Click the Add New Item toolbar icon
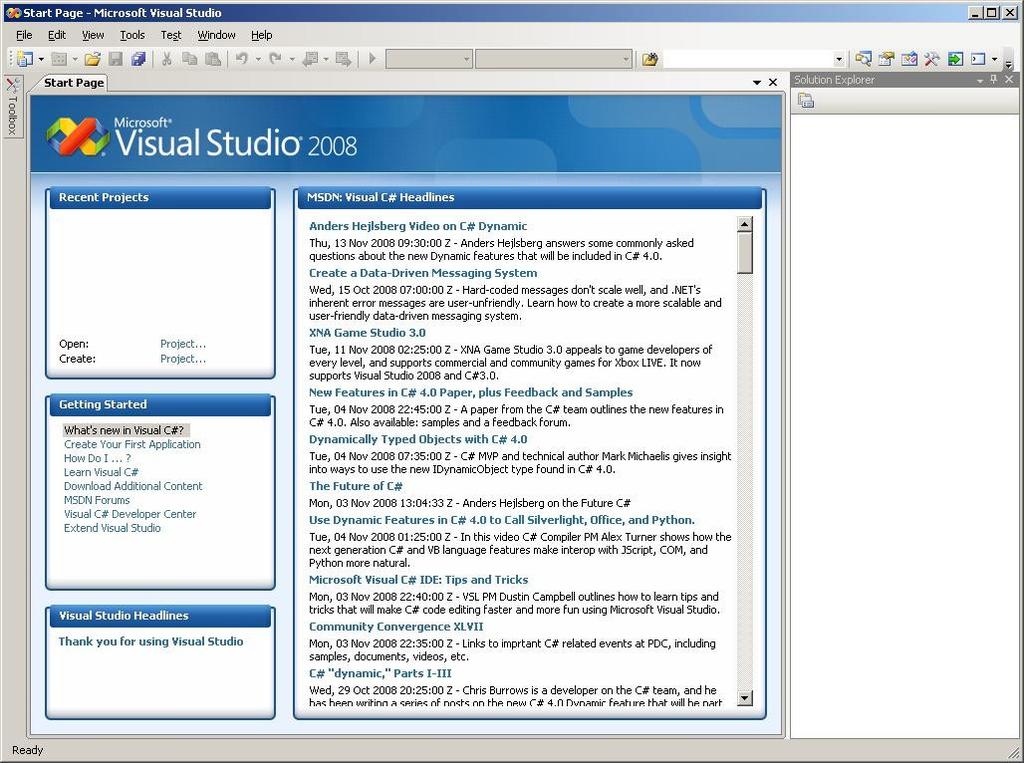The width and height of the screenshot is (1024, 763). (59, 59)
